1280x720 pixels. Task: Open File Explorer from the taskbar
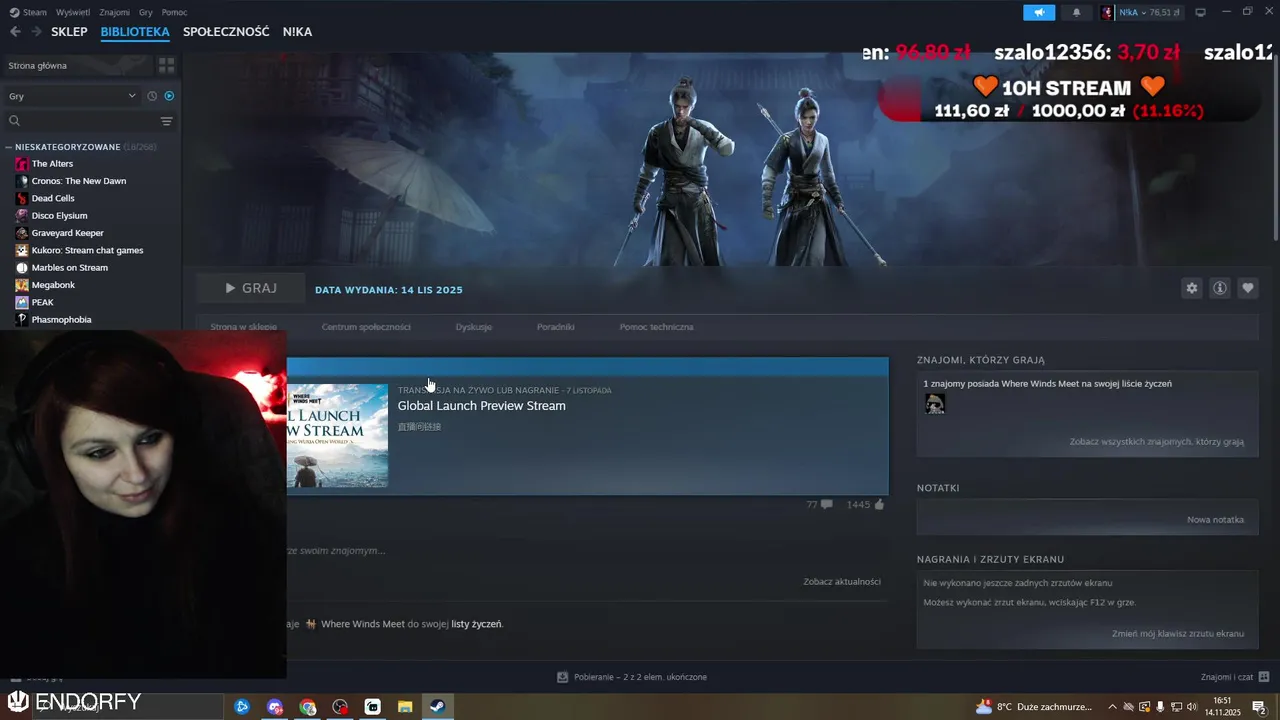tap(405, 706)
